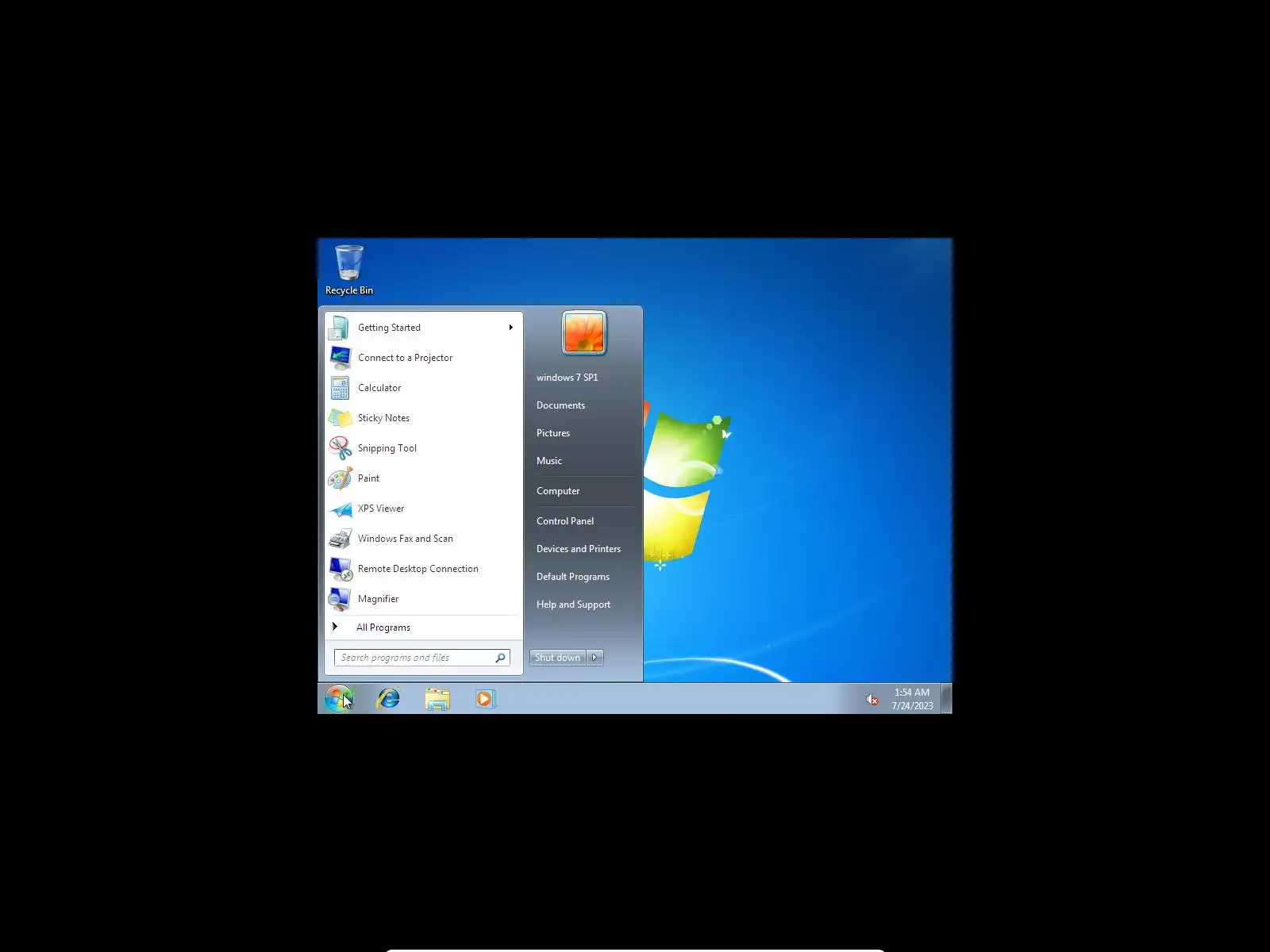Click the Magnifier label
The width and height of the screenshot is (1270, 952).
pyautogui.click(x=378, y=599)
